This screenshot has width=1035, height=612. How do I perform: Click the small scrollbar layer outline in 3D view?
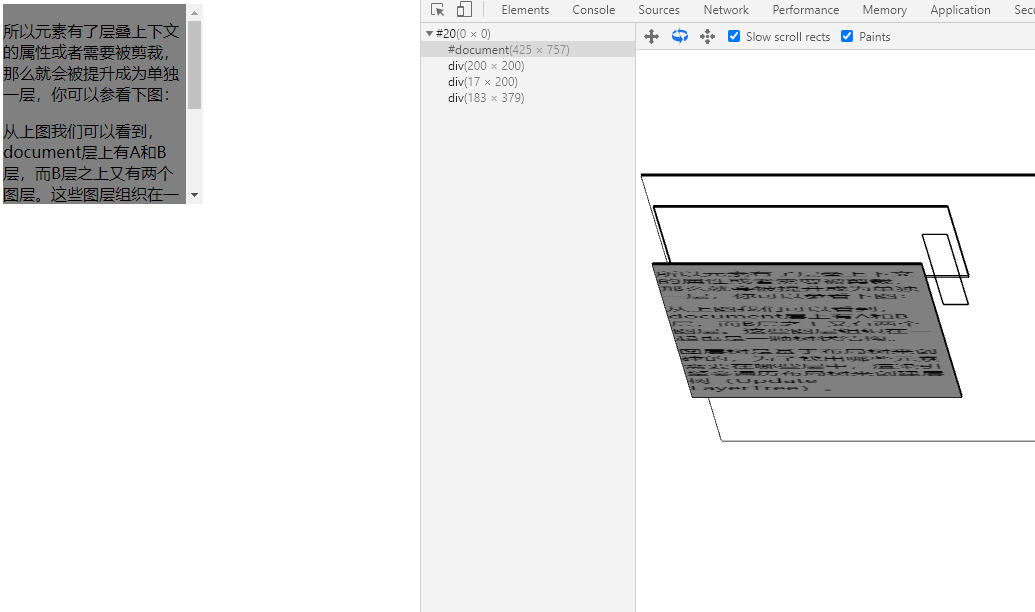(x=945, y=269)
